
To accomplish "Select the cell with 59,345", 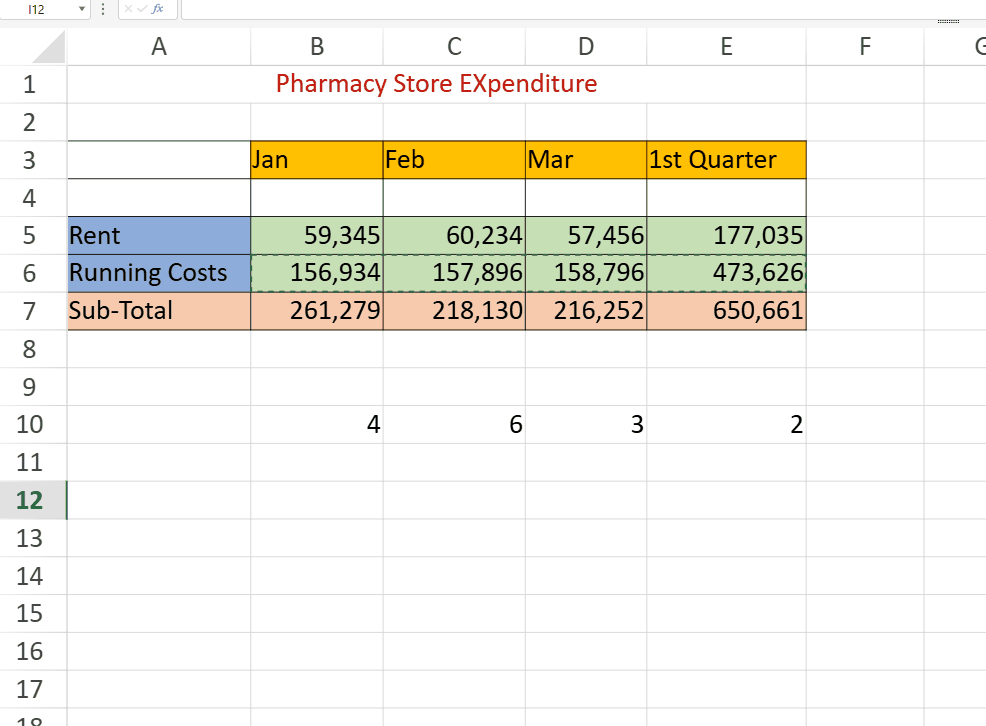I will (317, 236).
